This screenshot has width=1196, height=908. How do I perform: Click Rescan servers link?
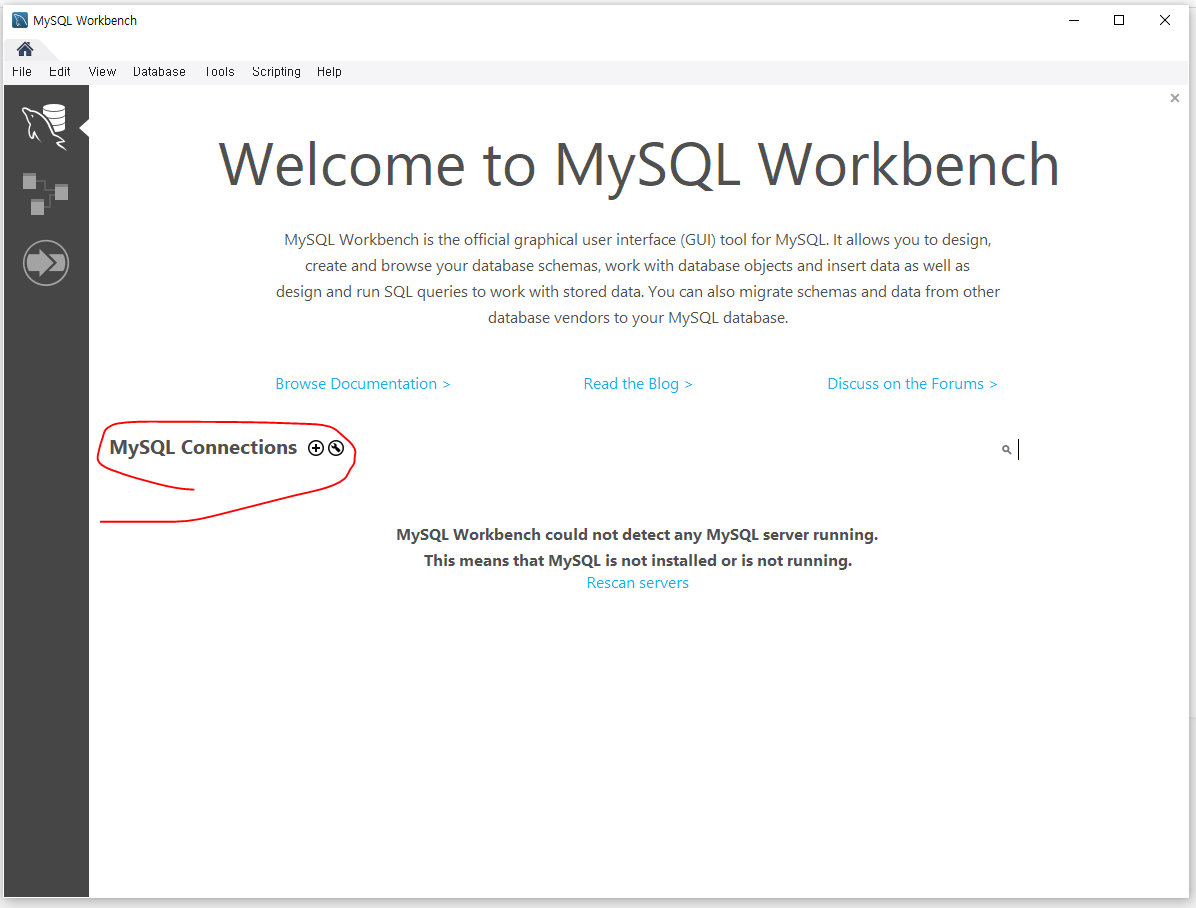[638, 583]
